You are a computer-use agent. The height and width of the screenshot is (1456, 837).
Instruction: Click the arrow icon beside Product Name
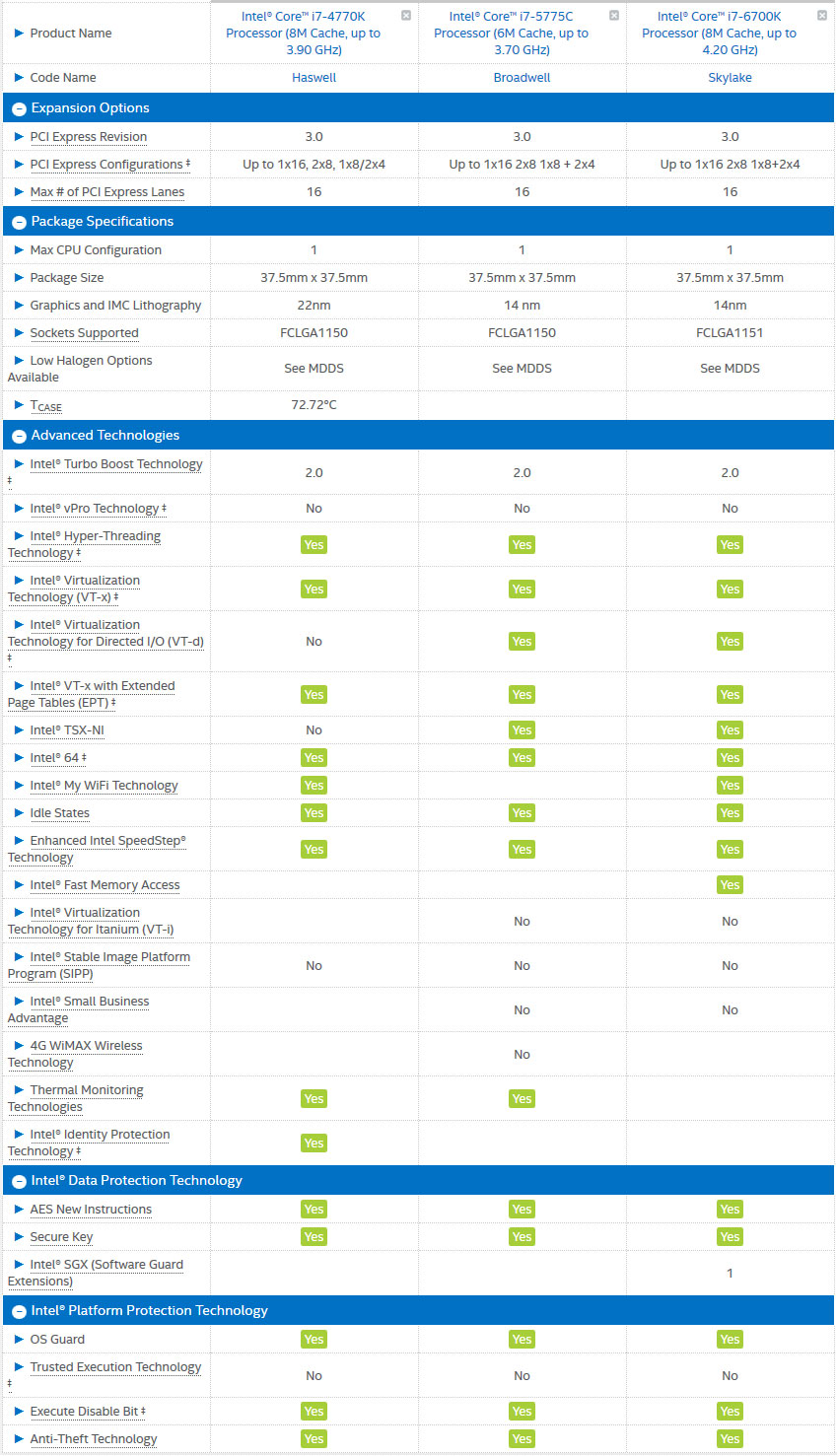pyautogui.click(x=19, y=34)
